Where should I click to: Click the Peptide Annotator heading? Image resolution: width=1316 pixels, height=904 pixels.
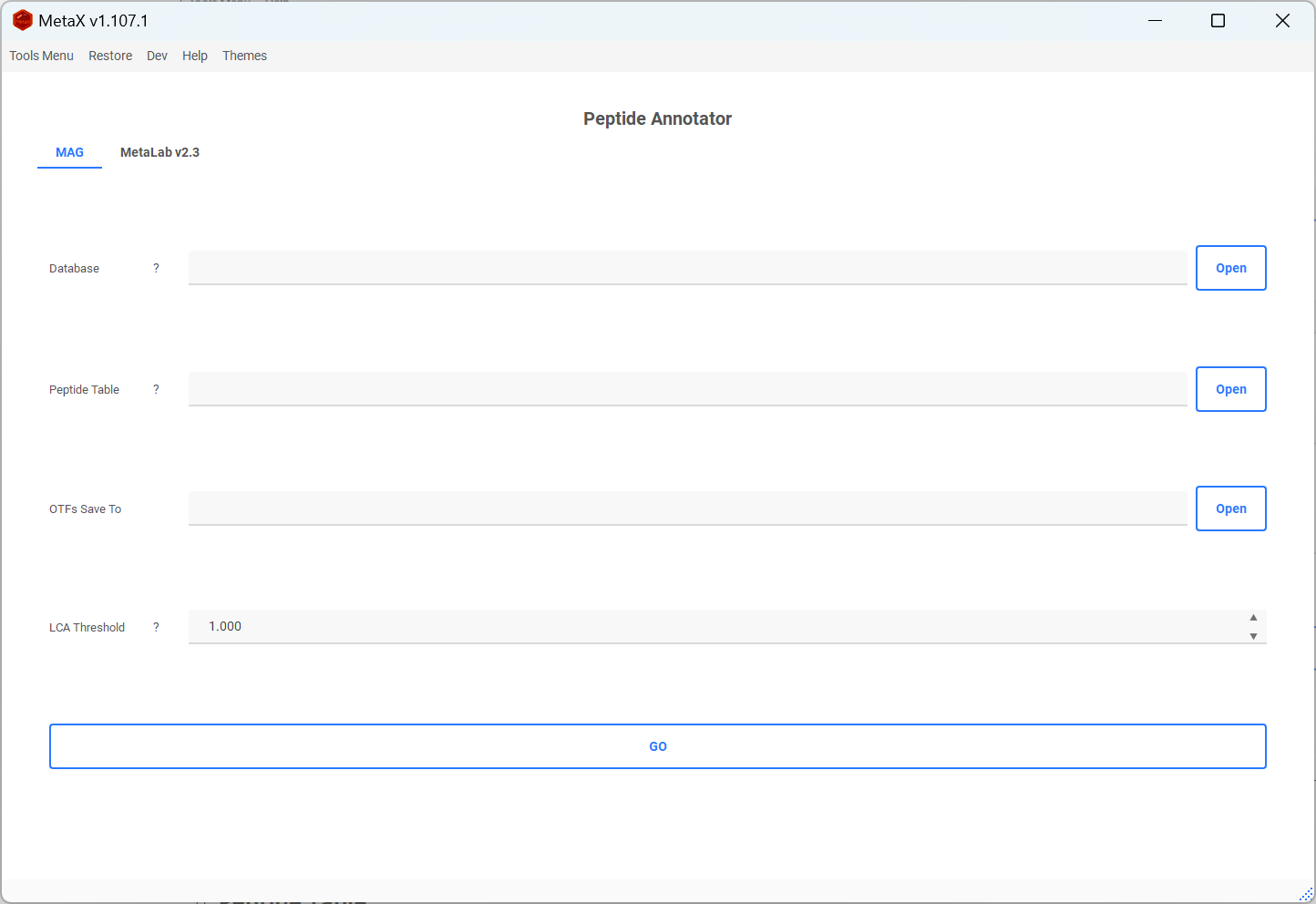click(x=657, y=118)
